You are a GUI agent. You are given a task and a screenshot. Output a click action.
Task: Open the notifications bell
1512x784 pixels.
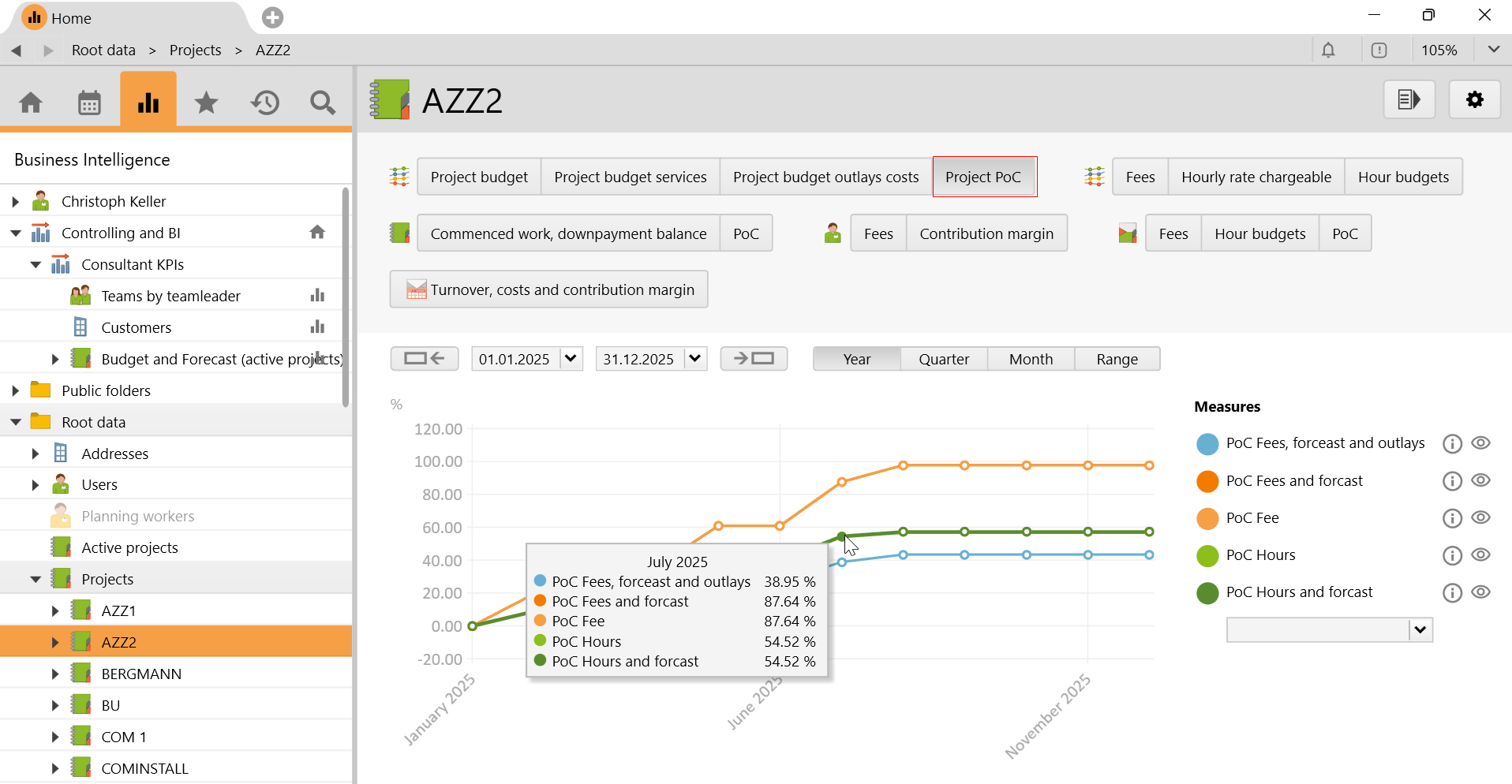coord(1328,50)
